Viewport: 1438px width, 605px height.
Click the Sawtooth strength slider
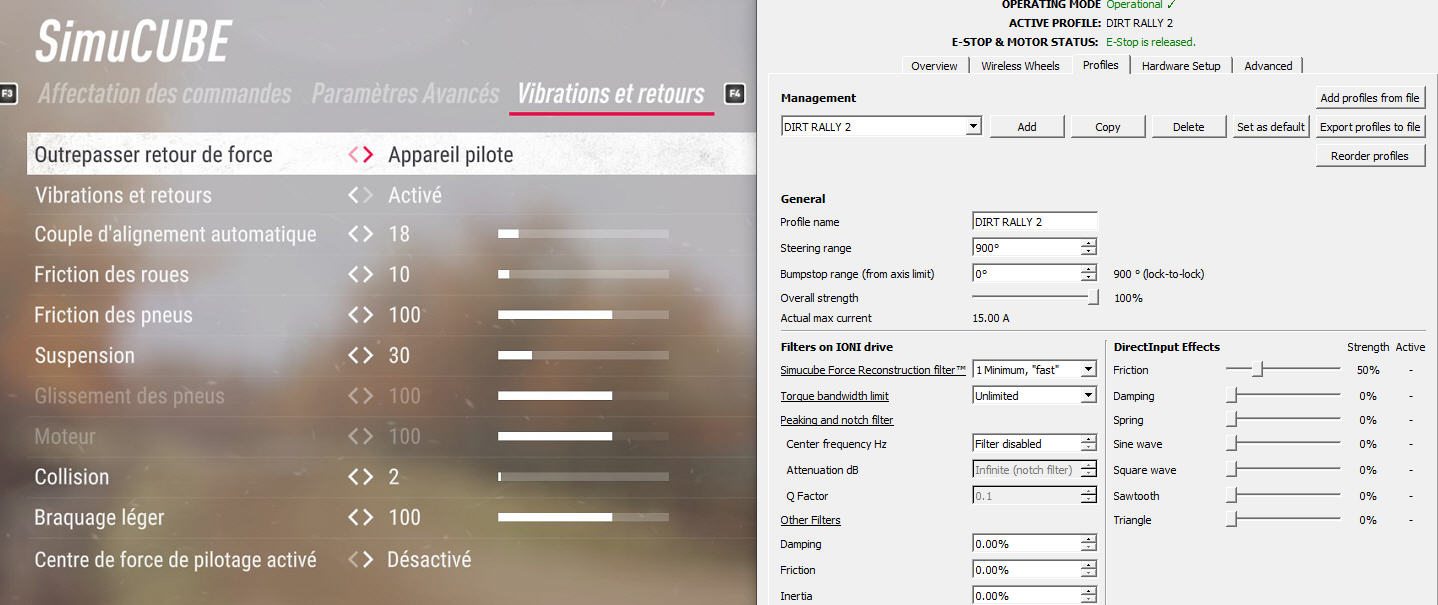1283,496
